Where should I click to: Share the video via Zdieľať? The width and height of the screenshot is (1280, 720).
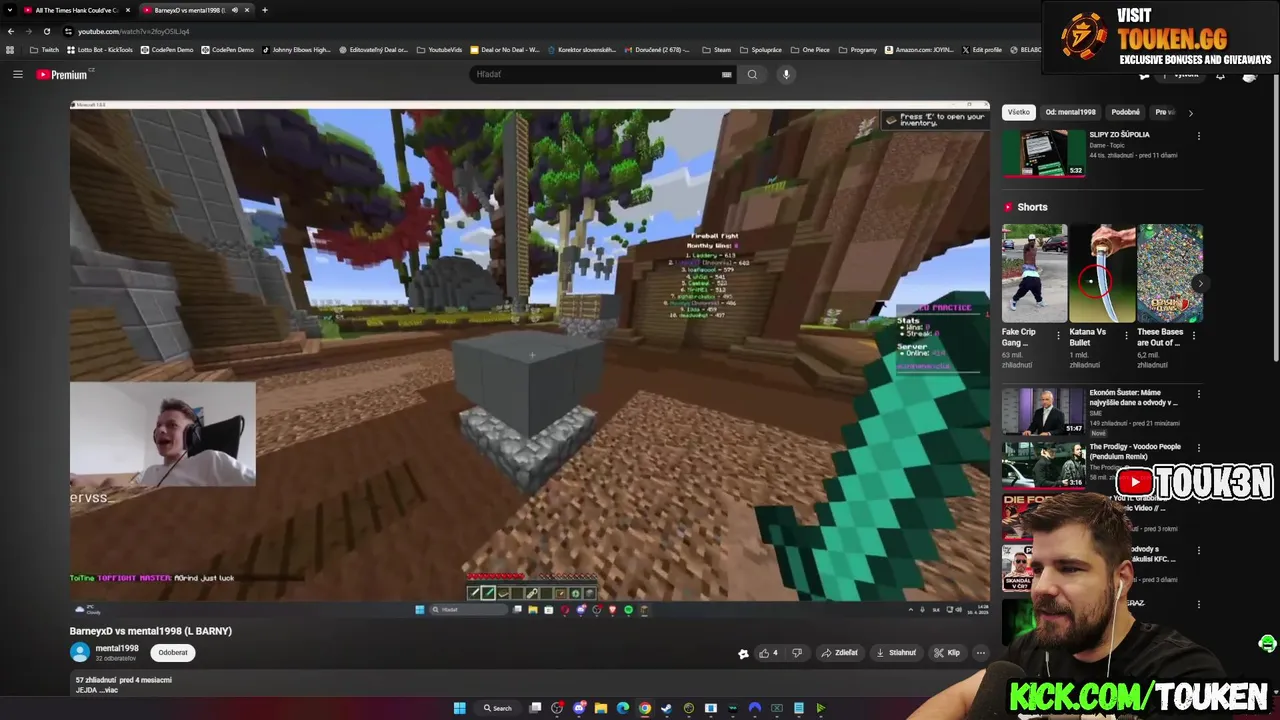(839, 653)
